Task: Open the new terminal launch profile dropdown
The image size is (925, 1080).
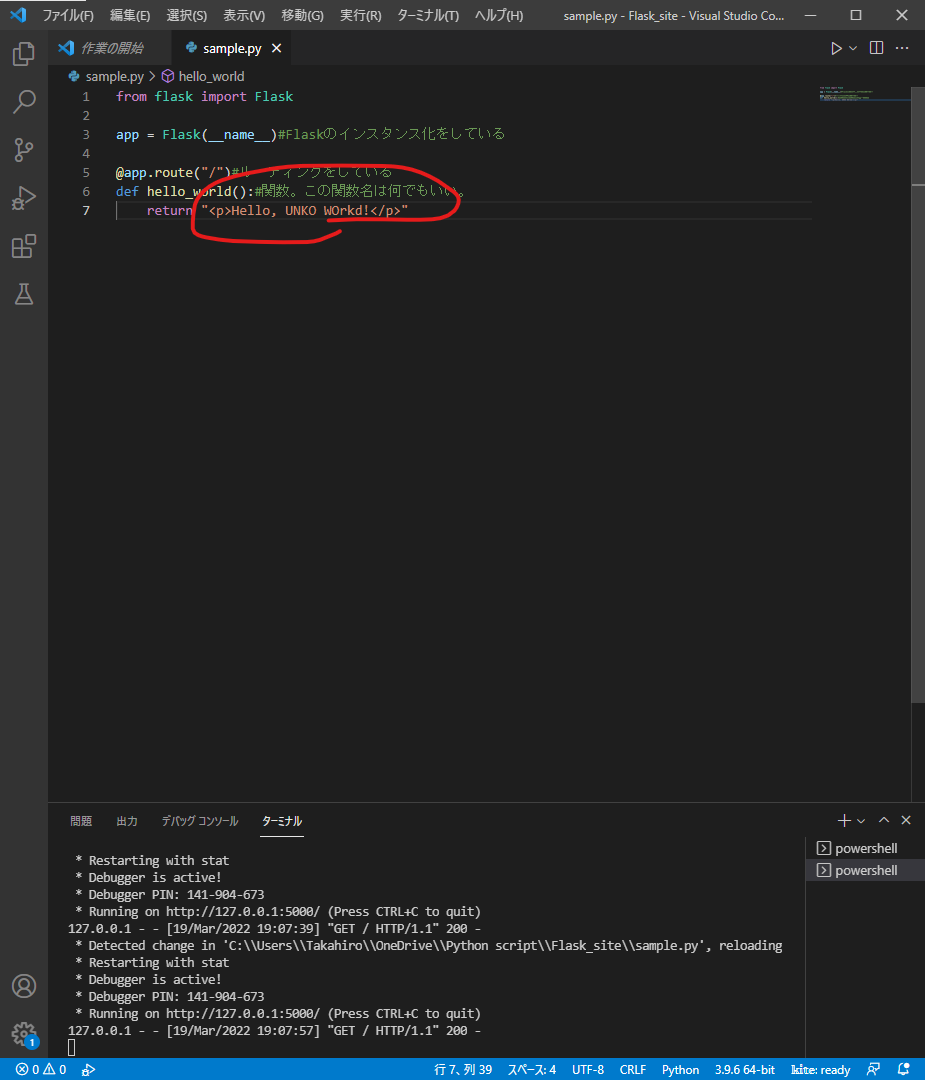Action: pos(861,821)
